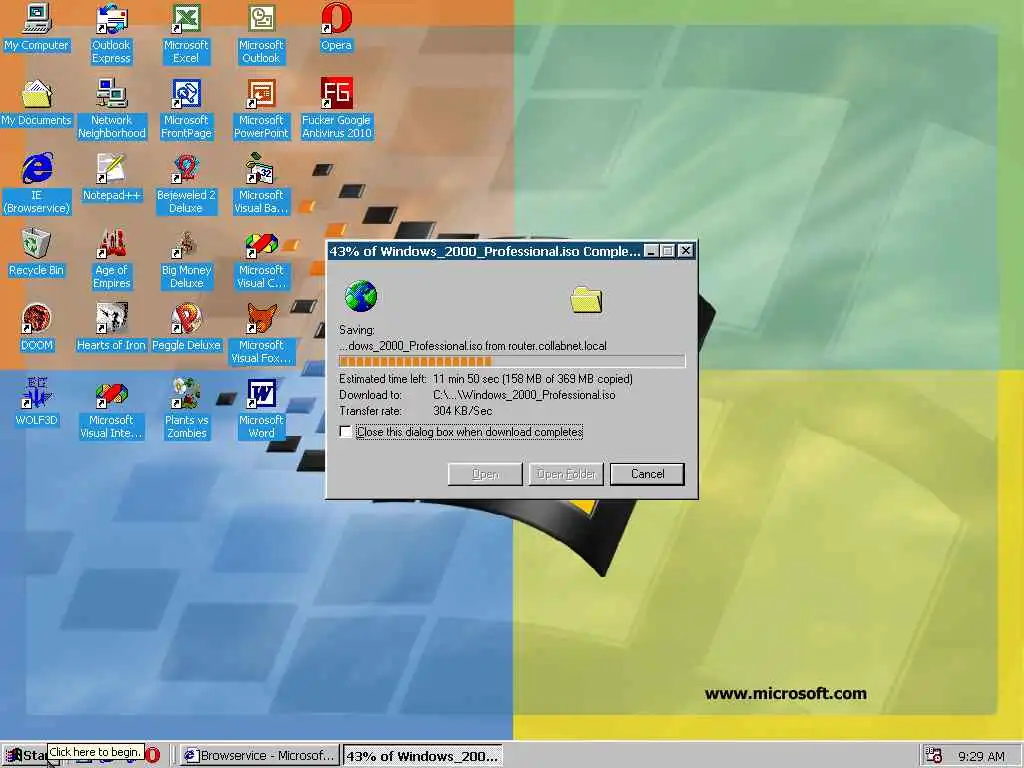Click the Hearts of Iron shortcut

coord(112,327)
